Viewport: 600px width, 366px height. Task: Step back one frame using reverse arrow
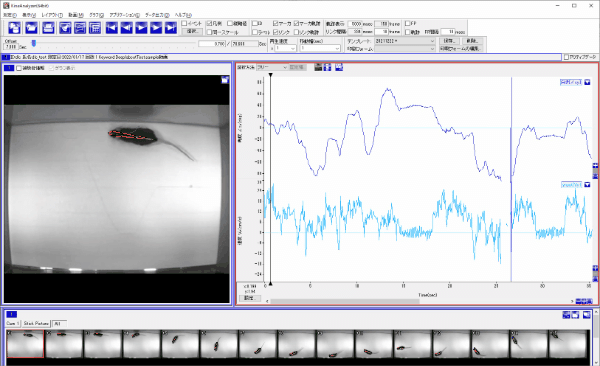[x=127, y=28]
